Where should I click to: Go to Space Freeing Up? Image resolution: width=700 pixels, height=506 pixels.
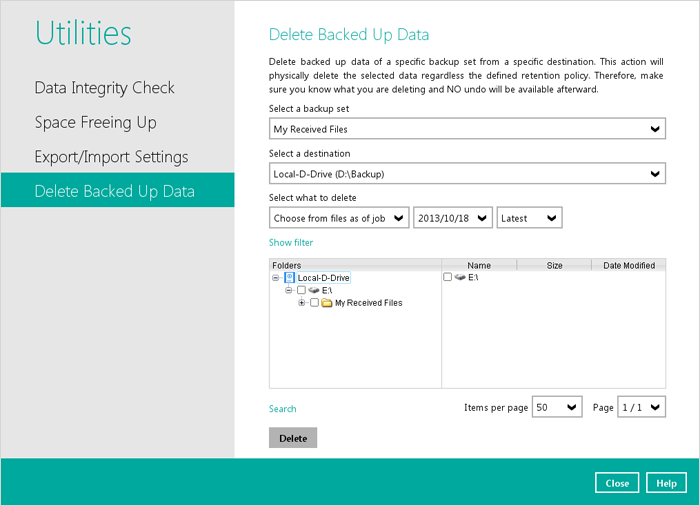point(96,122)
